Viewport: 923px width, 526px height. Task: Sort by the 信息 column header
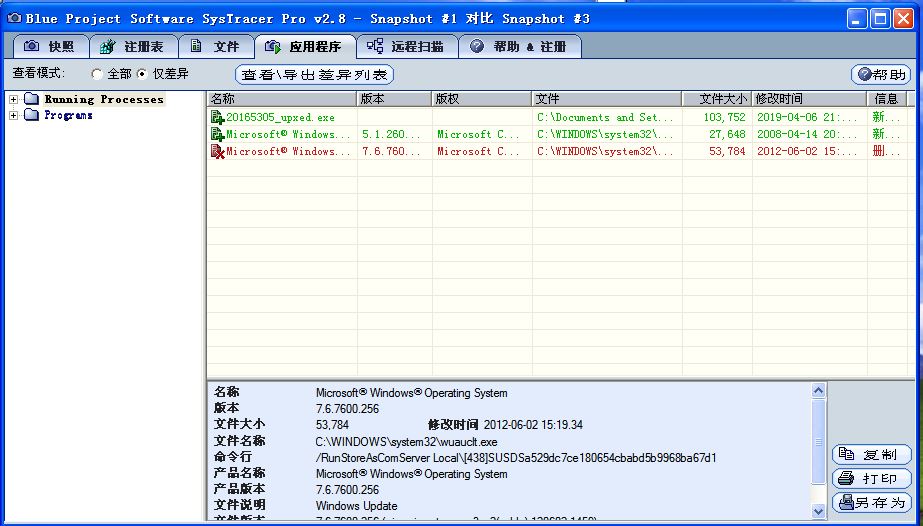point(887,99)
